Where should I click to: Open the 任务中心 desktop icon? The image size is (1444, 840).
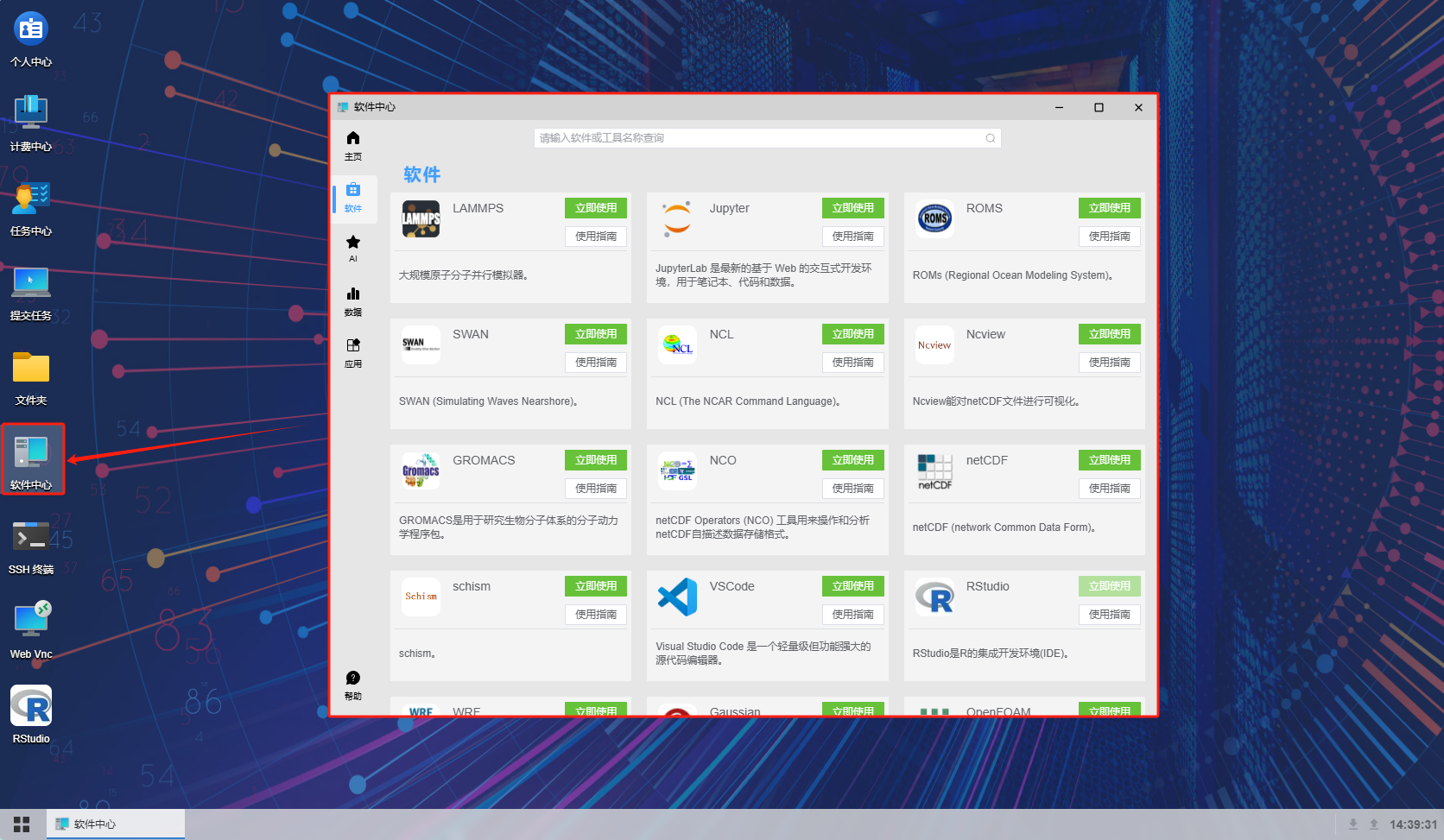click(31, 208)
